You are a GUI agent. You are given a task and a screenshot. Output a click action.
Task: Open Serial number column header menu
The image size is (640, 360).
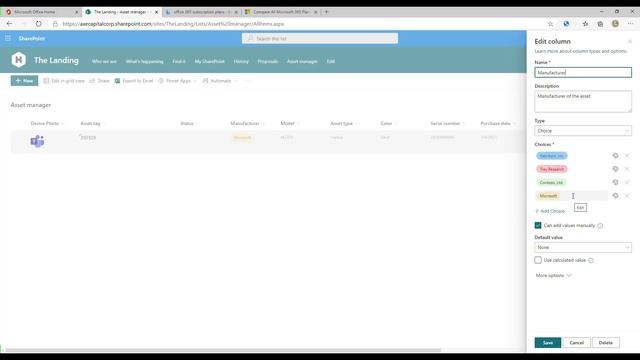447,123
